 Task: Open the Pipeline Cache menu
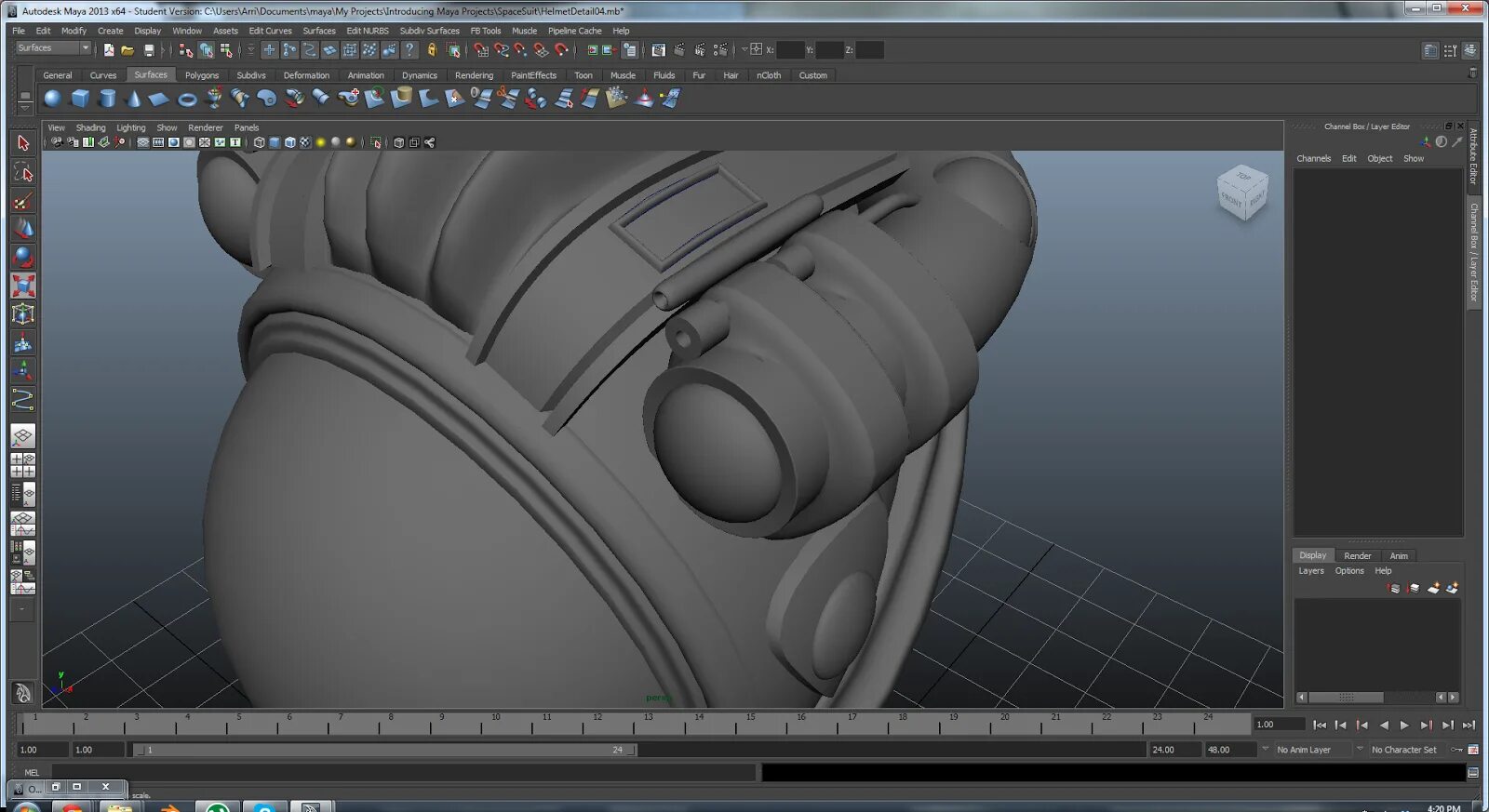click(575, 31)
